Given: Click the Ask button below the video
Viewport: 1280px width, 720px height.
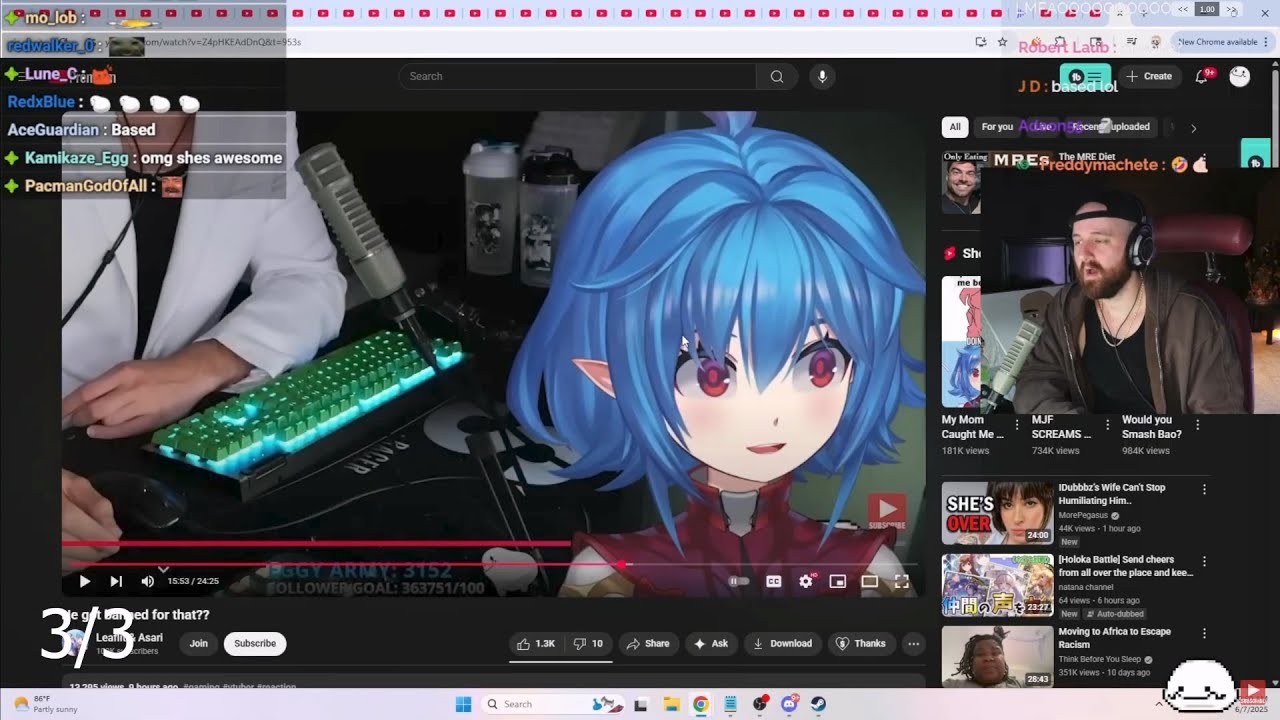Looking at the screenshot, I should (711, 644).
